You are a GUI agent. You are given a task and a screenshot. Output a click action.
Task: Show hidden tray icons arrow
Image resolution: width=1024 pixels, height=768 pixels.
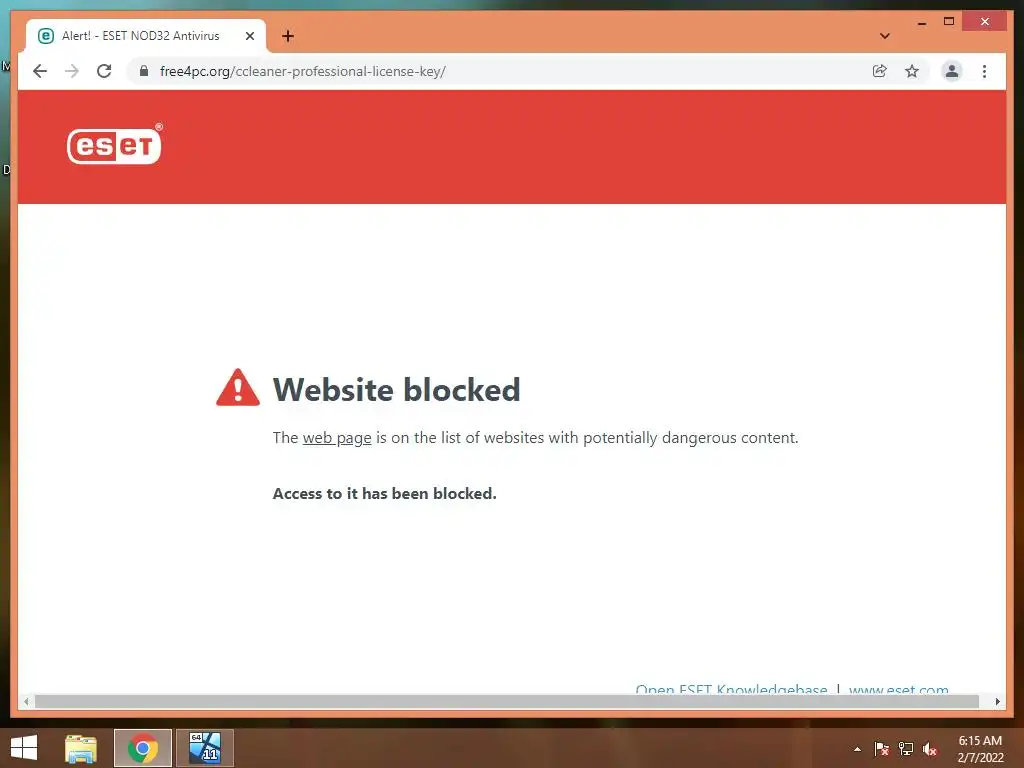pyautogui.click(x=857, y=749)
